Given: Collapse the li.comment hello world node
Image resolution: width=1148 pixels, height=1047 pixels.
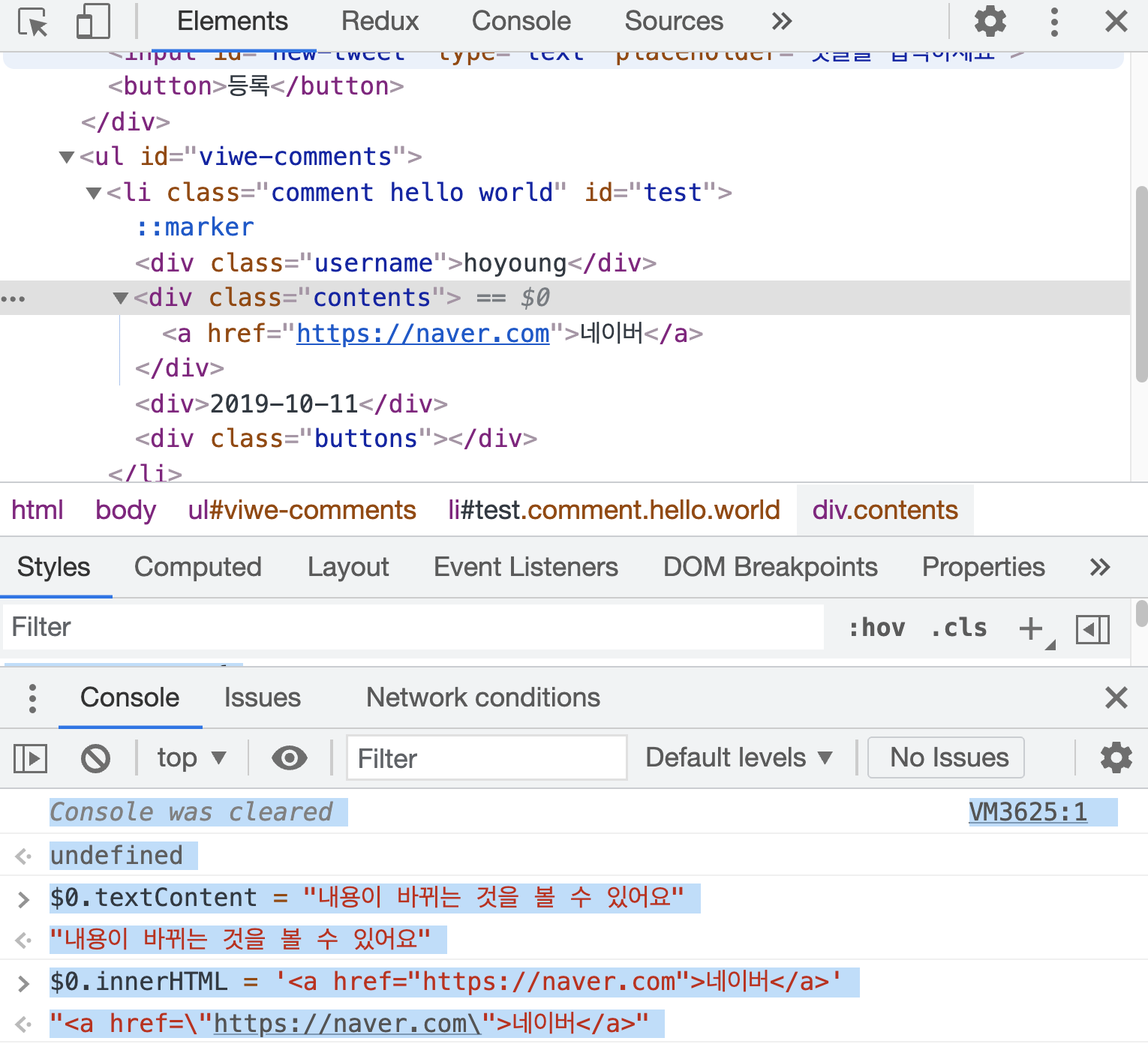Looking at the screenshot, I should coord(94,193).
